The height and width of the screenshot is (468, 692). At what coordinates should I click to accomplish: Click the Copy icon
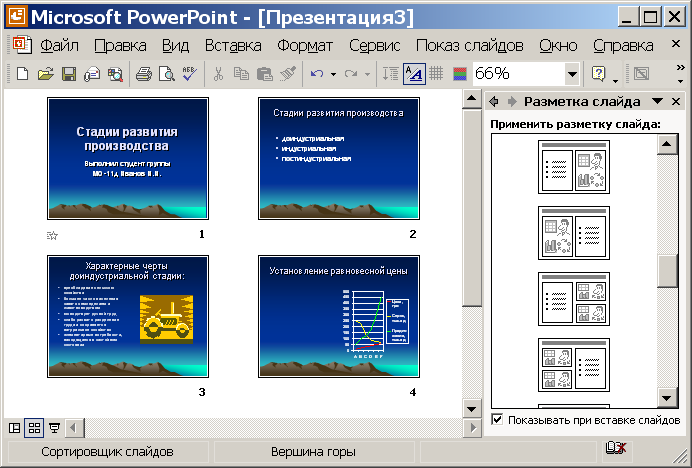tap(241, 74)
